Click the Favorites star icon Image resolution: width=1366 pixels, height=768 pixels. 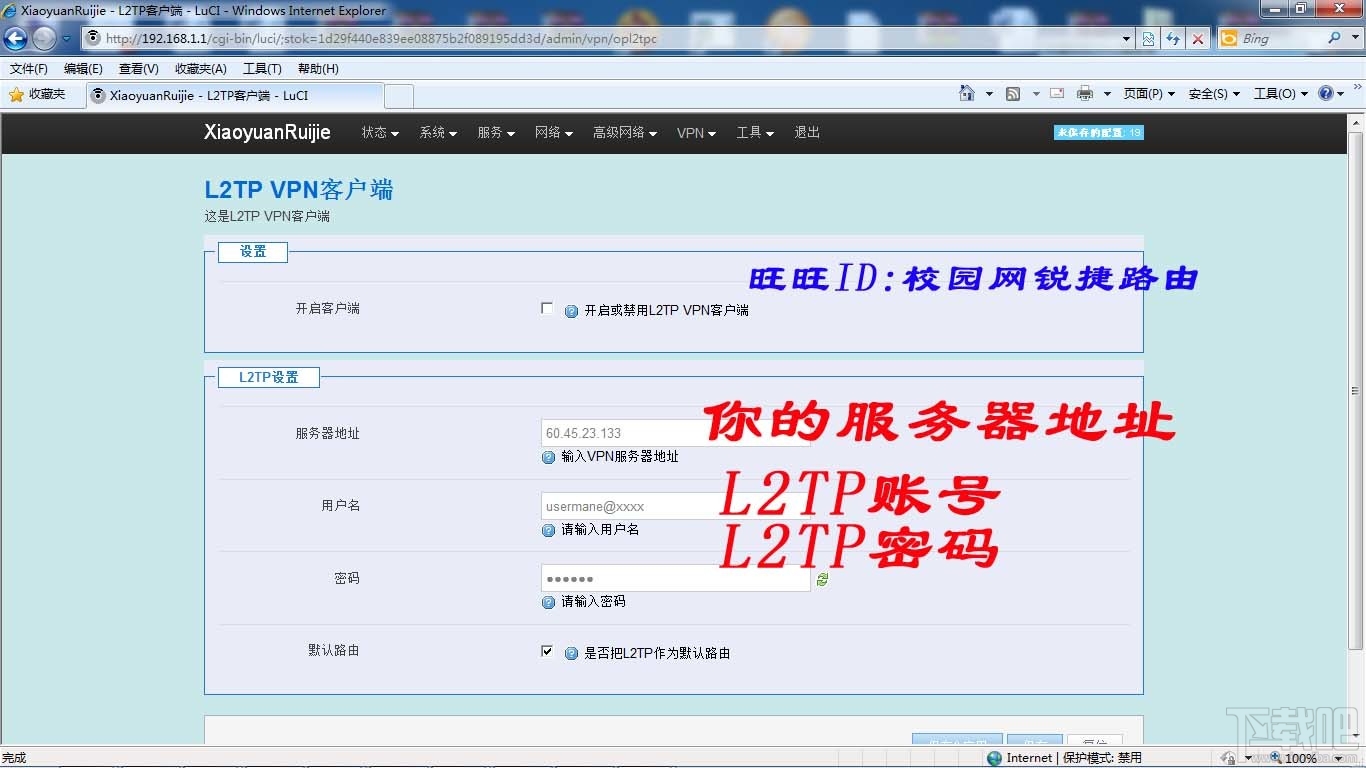click(18, 94)
